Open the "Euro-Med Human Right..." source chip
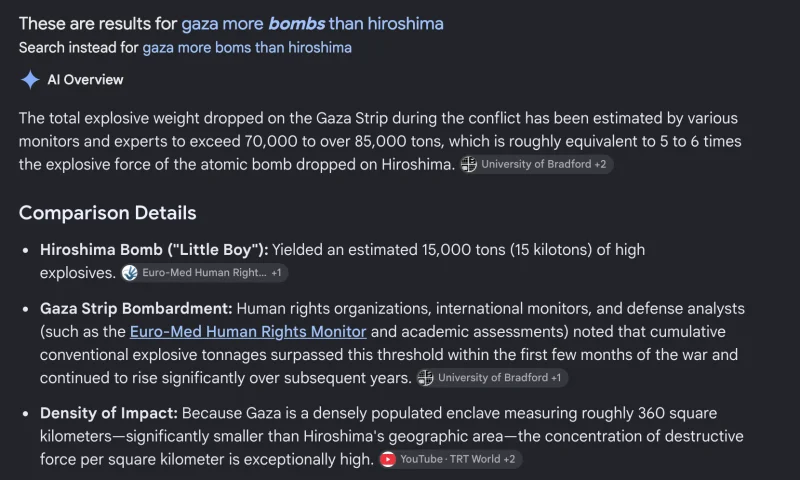 click(205, 273)
